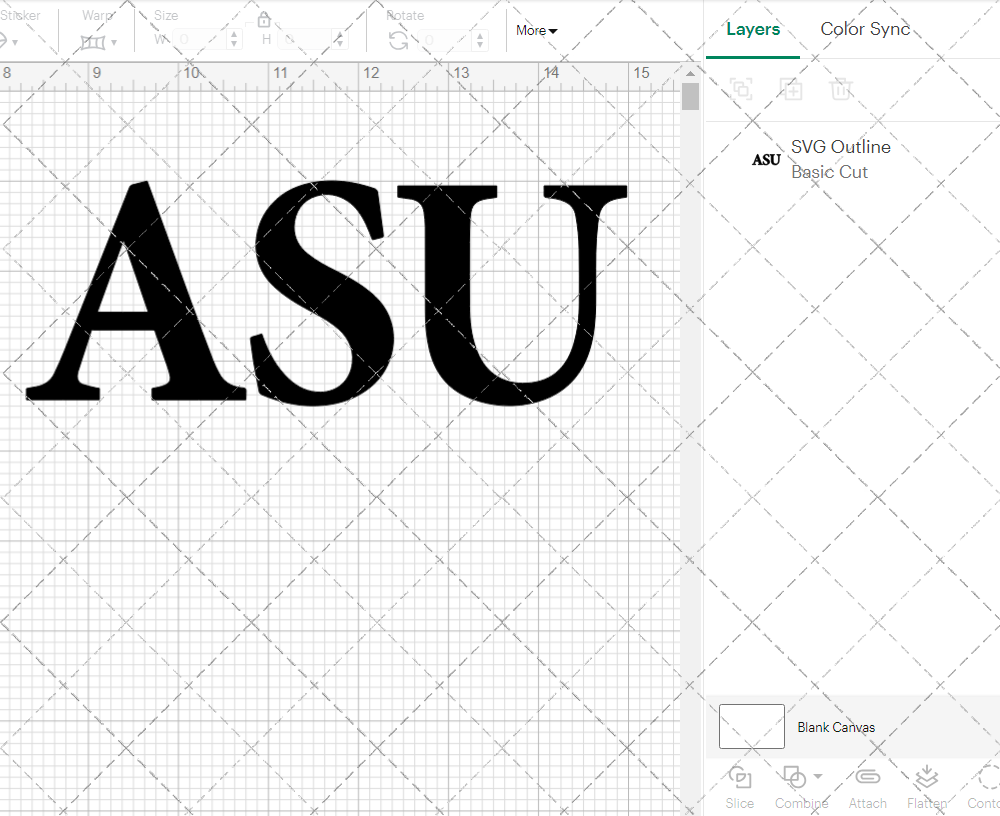The height and width of the screenshot is (816, 1000).
Task: Click the ASU layer thumbnail
Action: (765, 159)
